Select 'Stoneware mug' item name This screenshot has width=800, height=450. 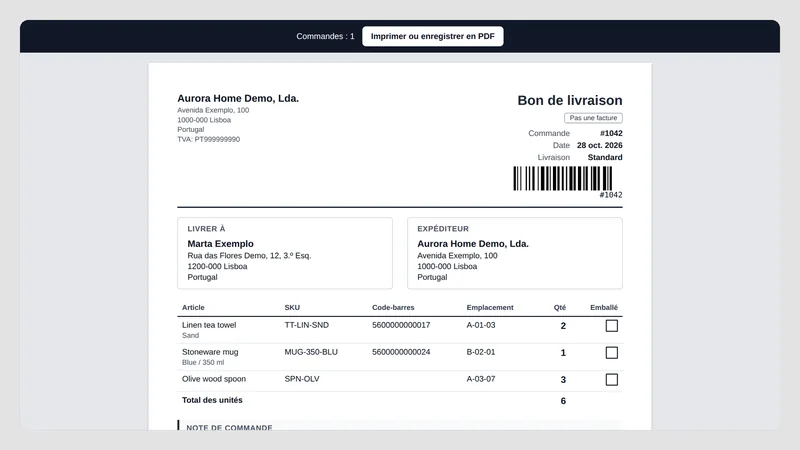click(210, 352)
